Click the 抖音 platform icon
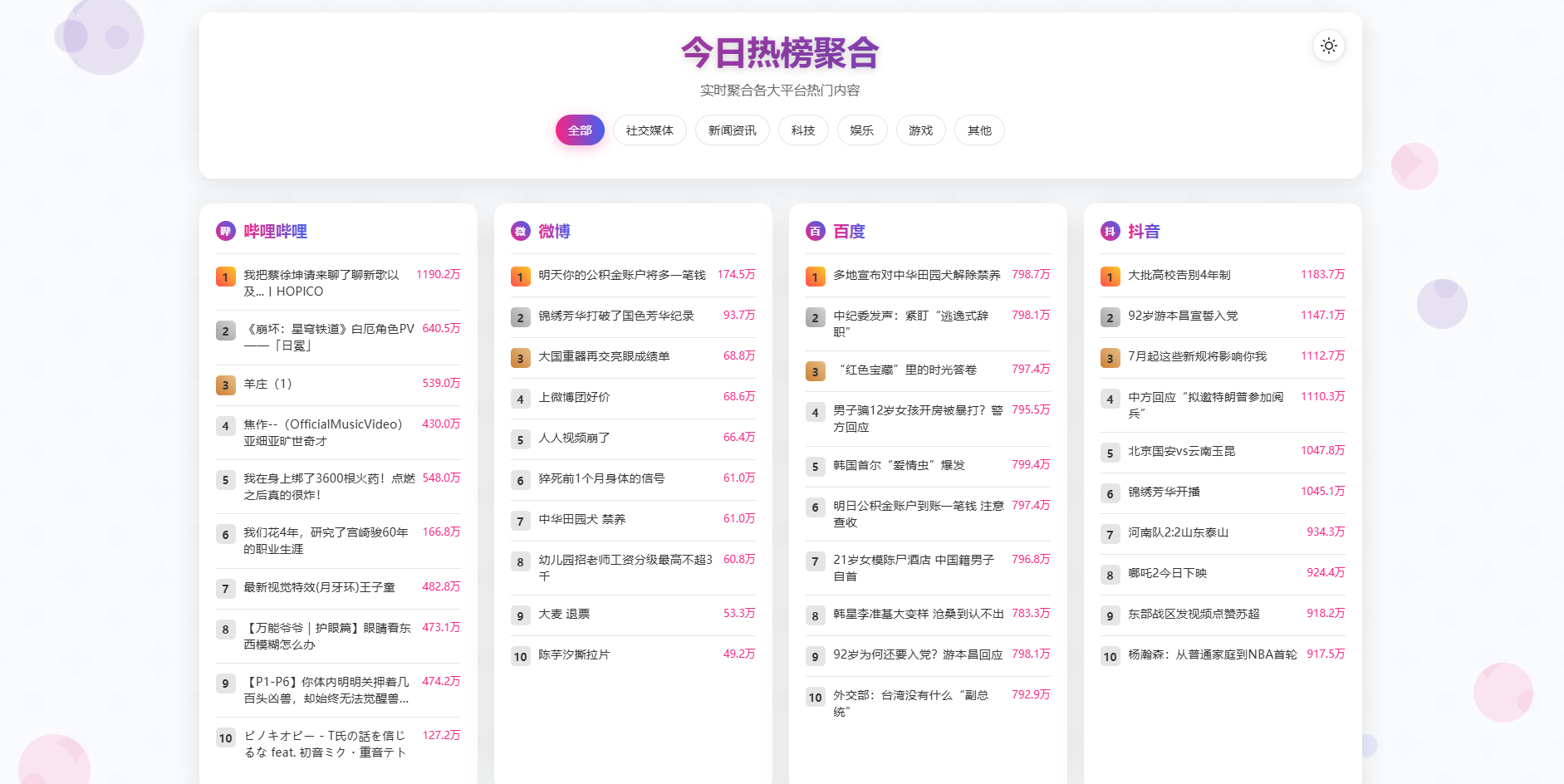The image size is (1564, 784). tap(1110, 231)
